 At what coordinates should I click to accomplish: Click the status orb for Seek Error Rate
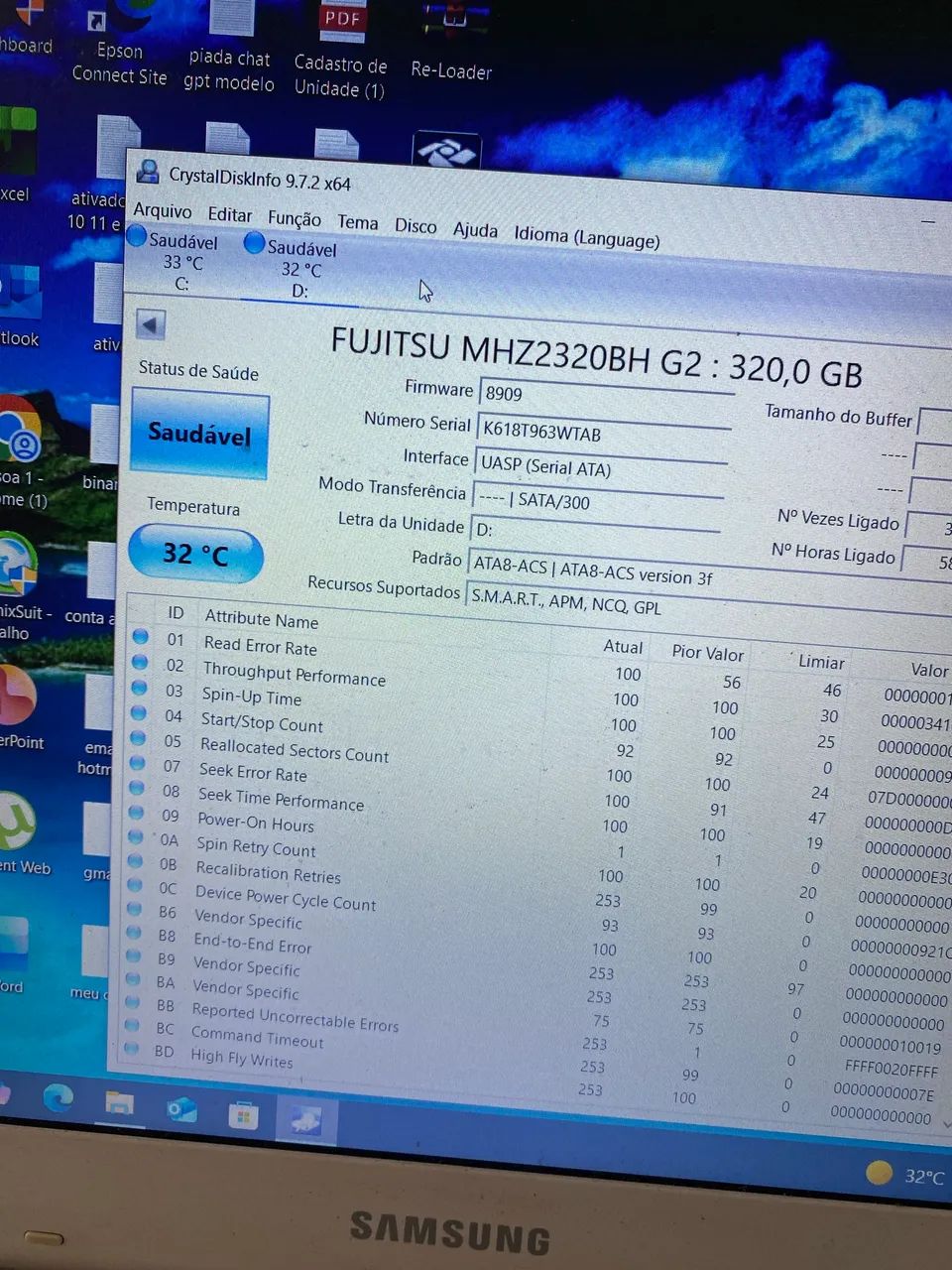point(137,763)
